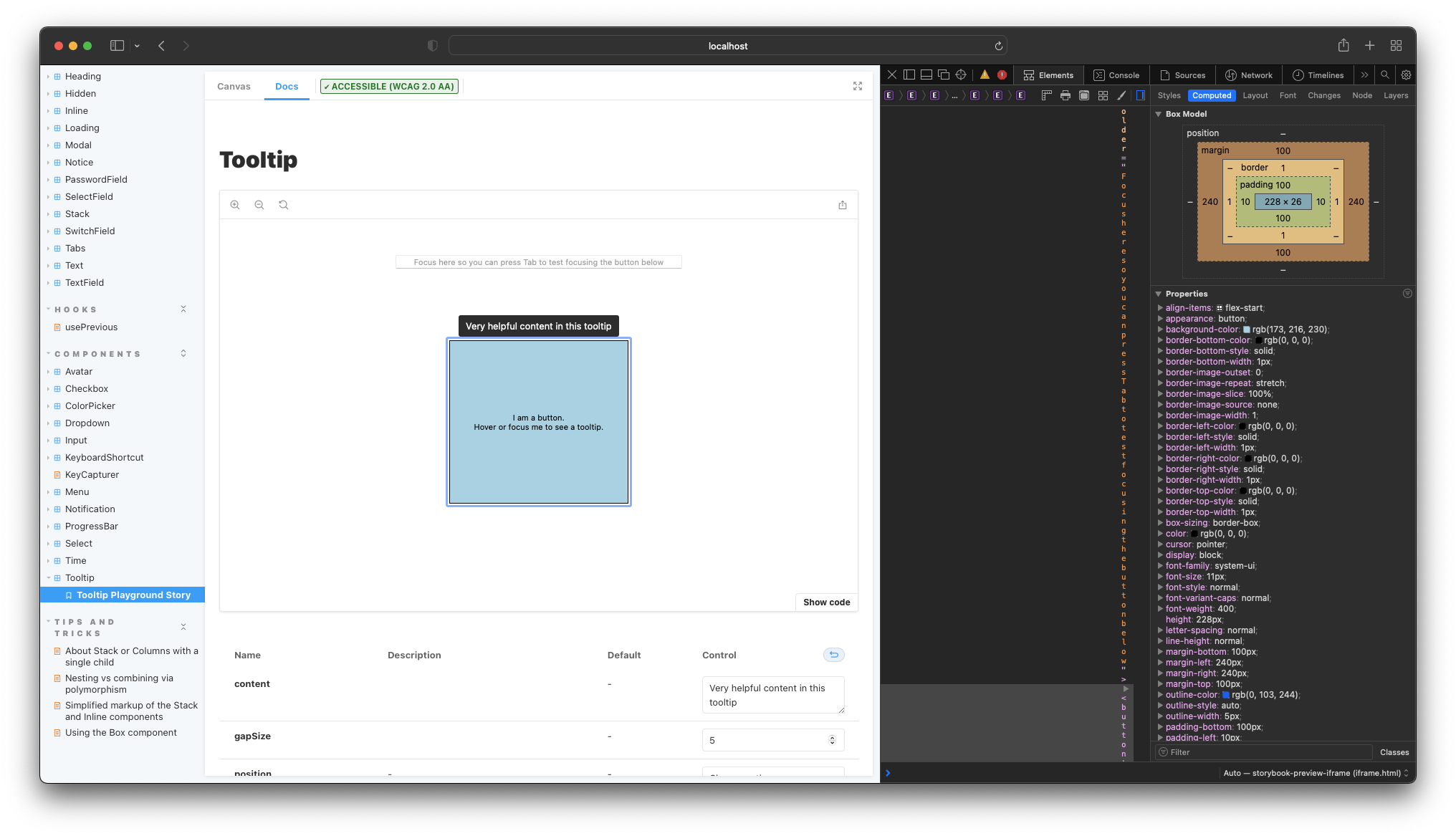
Task: Collapse the Box Model section
Action: [1159, 114]
